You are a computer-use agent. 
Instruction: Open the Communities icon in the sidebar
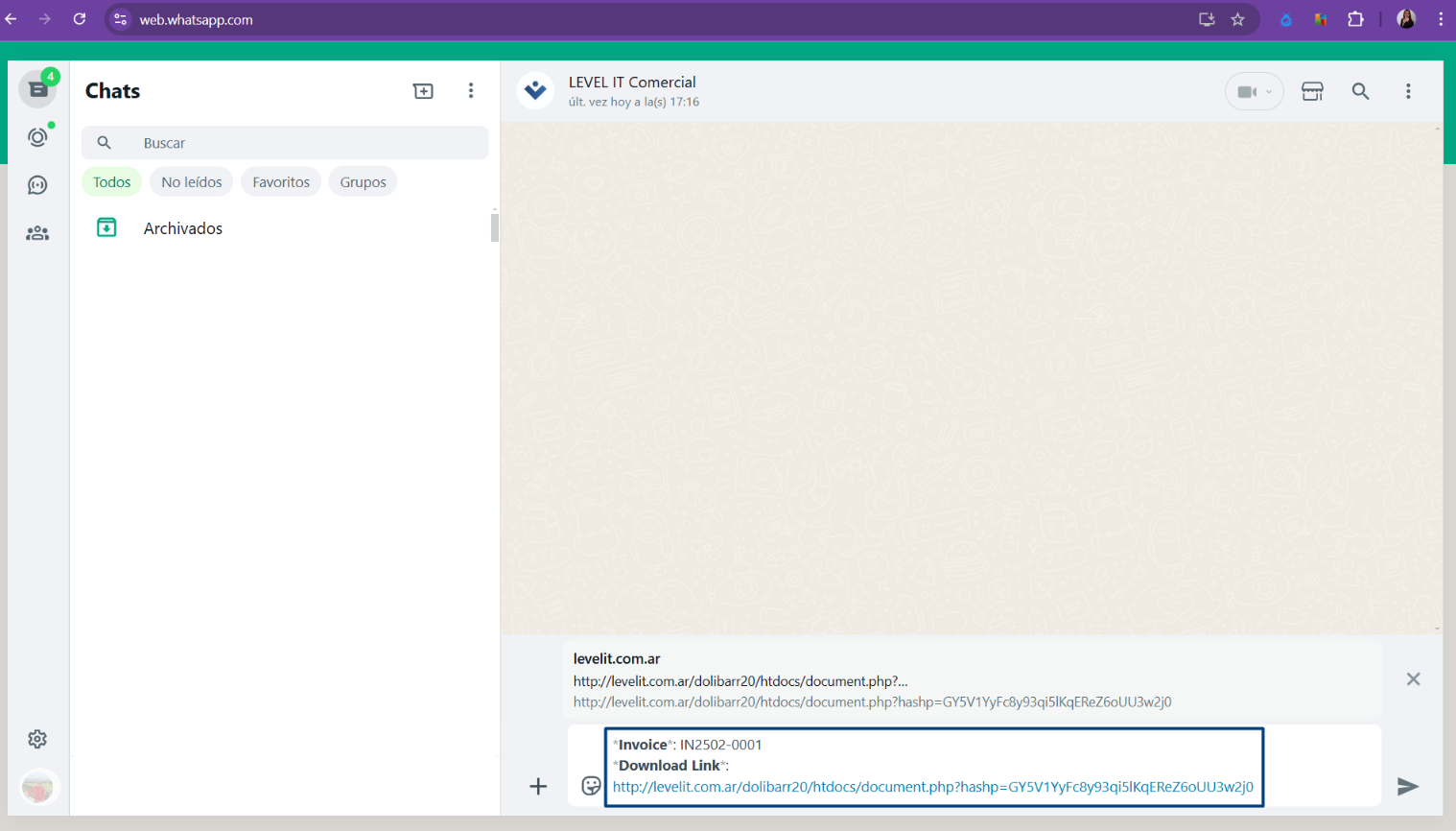(38, 233)
